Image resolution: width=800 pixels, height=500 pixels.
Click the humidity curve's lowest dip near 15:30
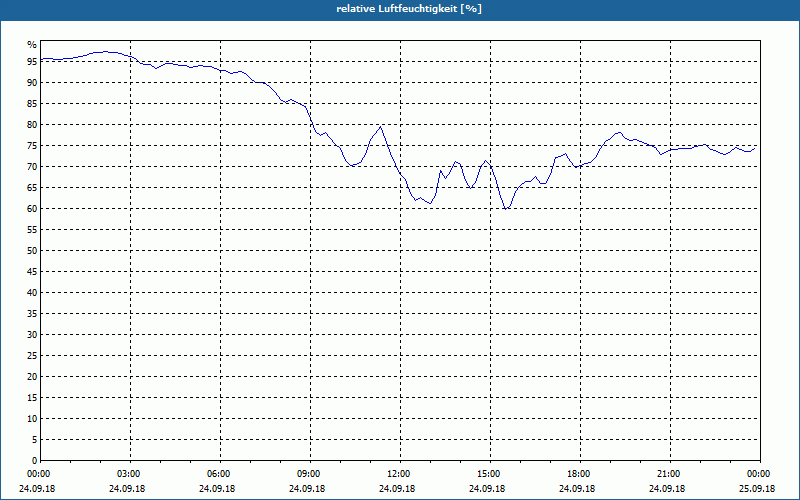coord(506,209)
